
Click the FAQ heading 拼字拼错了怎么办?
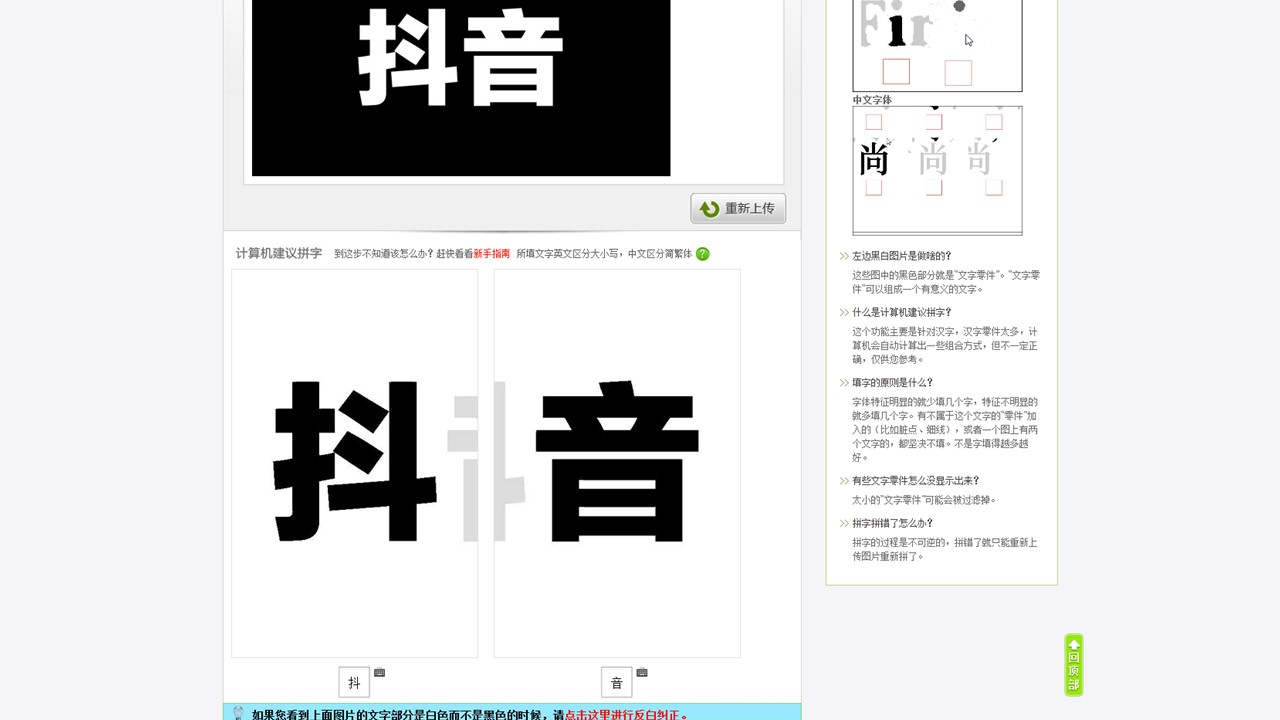[892, 523]
